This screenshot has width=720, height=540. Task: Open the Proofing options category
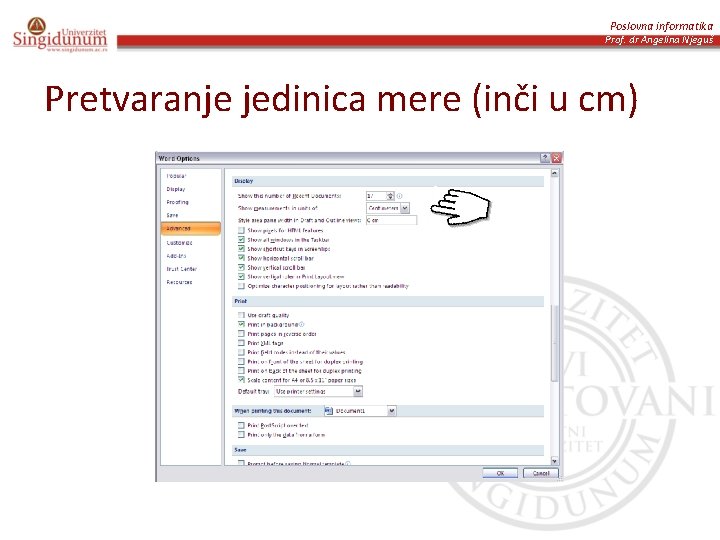(177, 202)
